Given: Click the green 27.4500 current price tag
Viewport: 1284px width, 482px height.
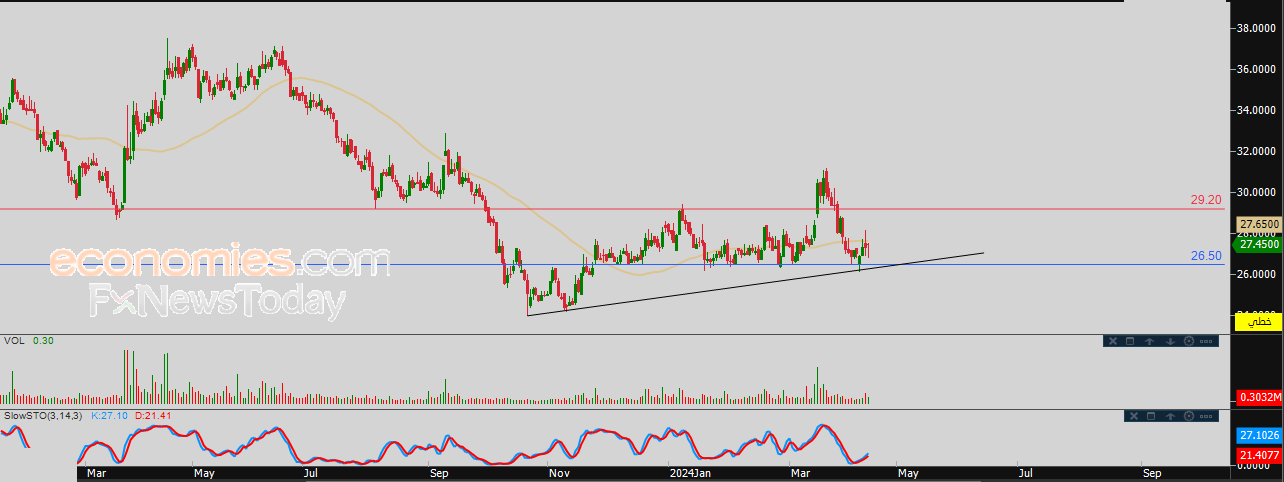Looking at the screenshot, I should pos(1259,244).
